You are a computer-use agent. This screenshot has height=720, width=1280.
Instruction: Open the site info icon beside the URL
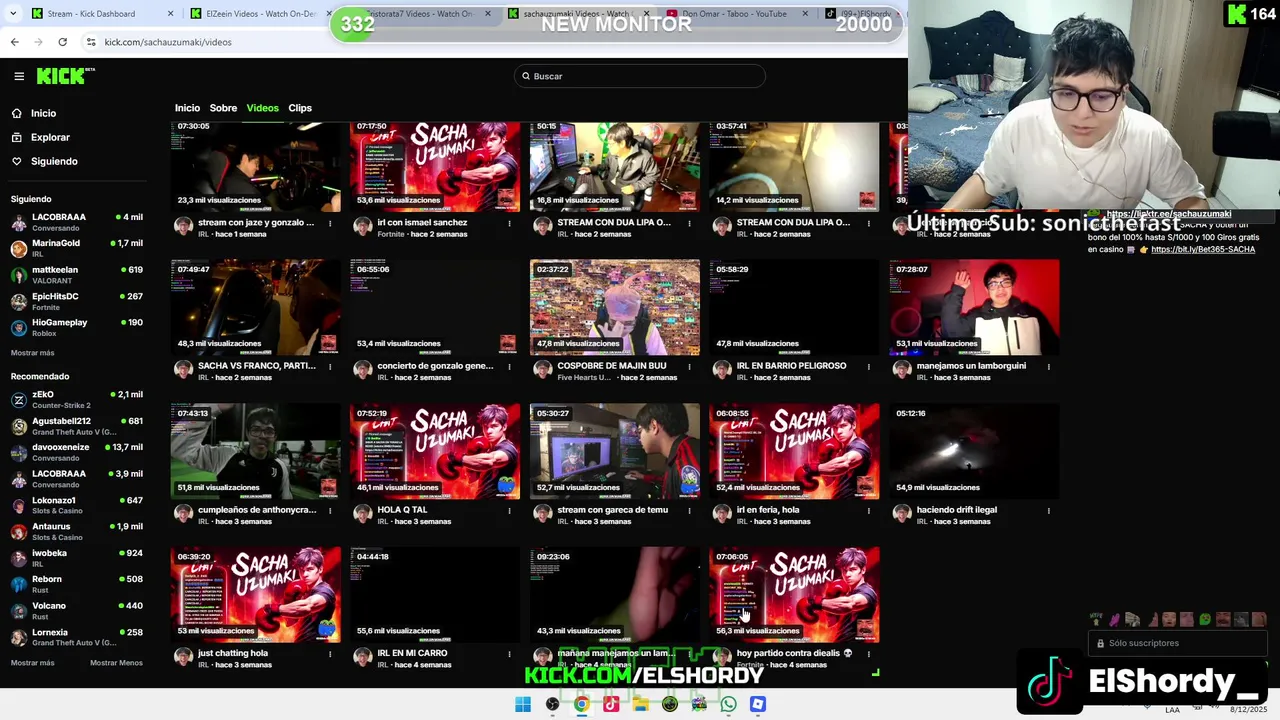click(x=91, y=42)
